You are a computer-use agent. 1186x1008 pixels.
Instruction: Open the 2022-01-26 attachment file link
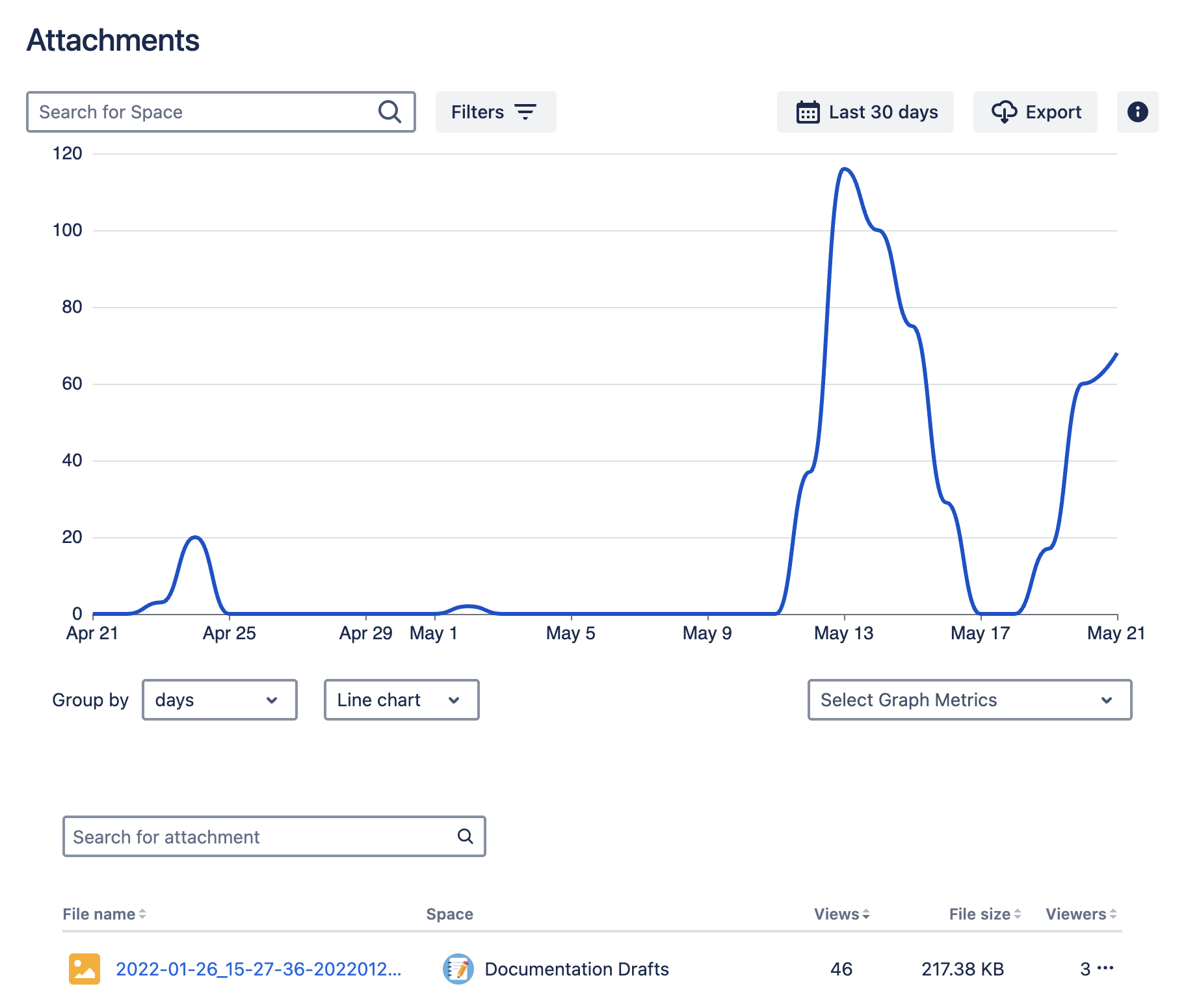click(x=258, y=969)
